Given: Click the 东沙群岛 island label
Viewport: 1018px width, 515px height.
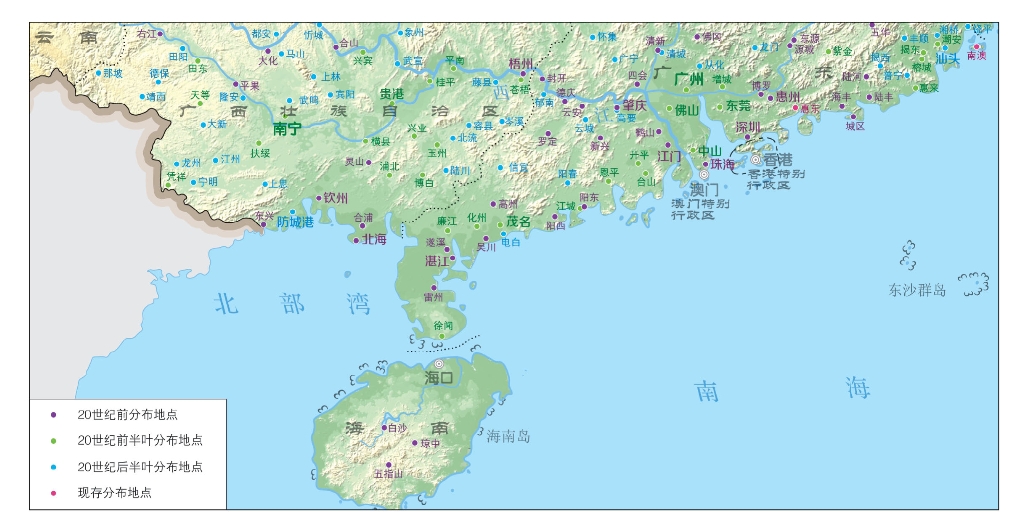Looking at the screenshot, I should (x=917, y=290).
